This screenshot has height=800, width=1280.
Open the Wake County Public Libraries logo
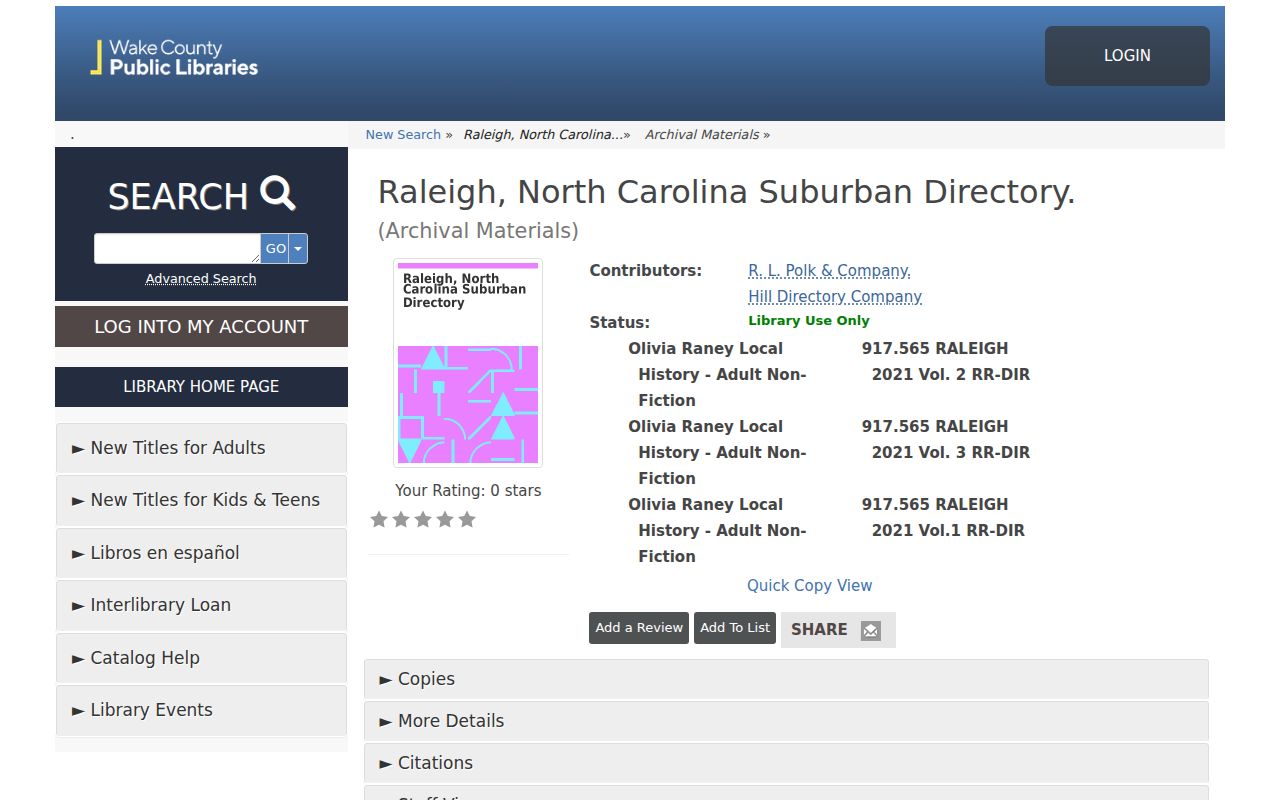tap(174, 58)
